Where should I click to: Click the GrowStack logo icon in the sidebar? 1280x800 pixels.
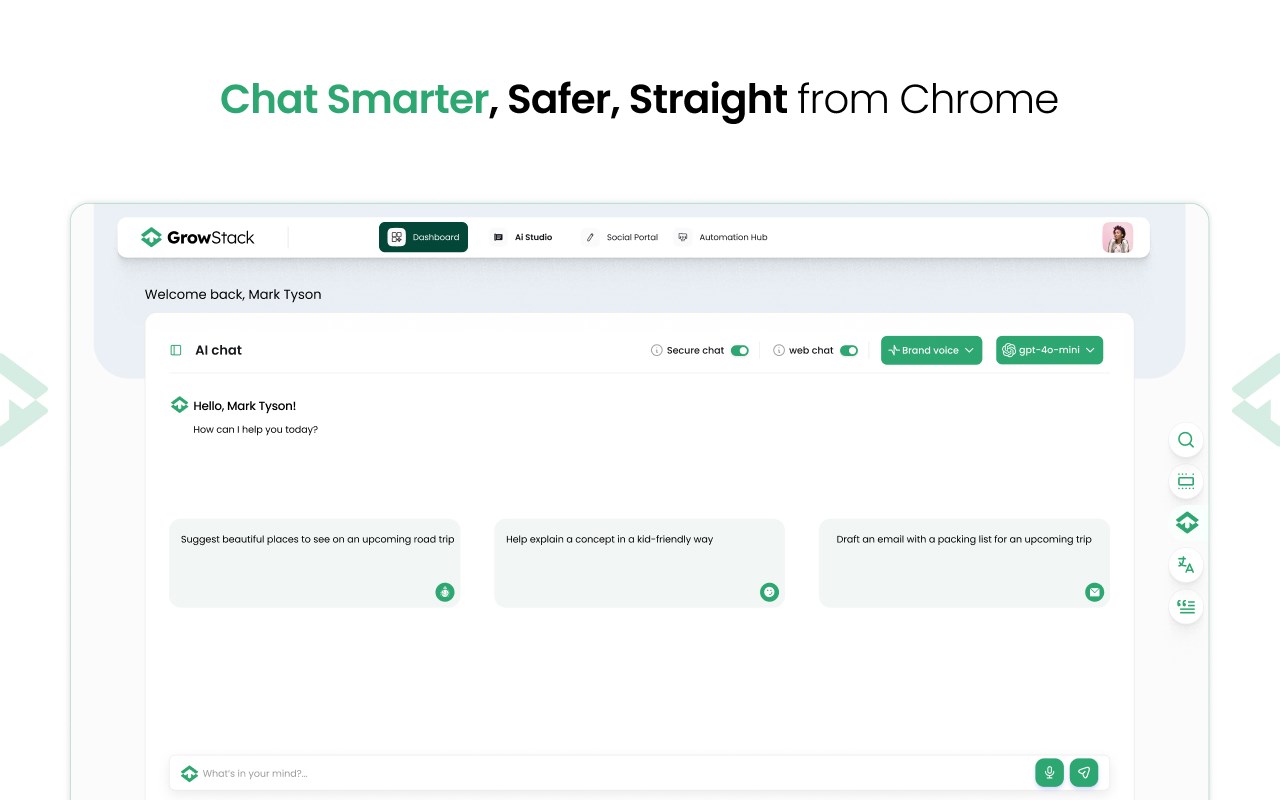tap(1185, 522)
